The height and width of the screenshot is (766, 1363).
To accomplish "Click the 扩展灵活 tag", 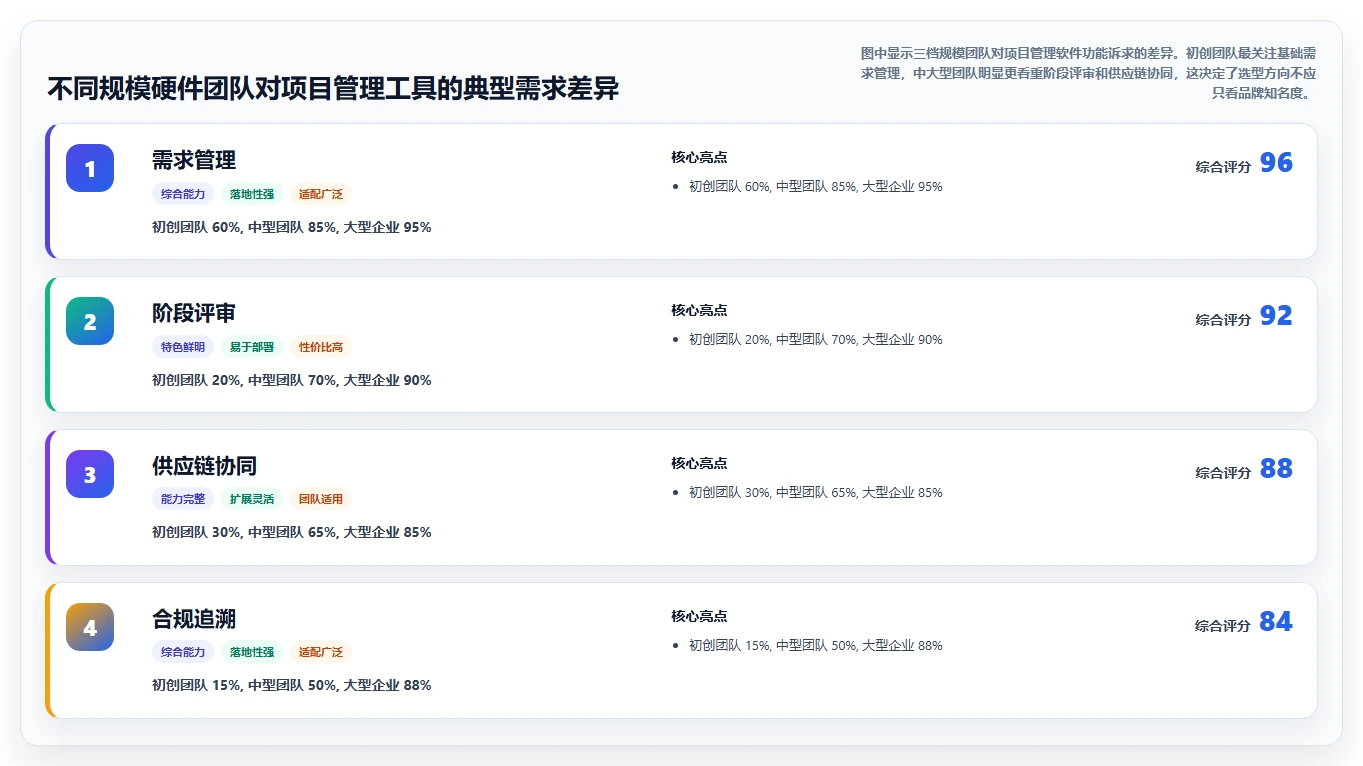I will click(252, 499).
